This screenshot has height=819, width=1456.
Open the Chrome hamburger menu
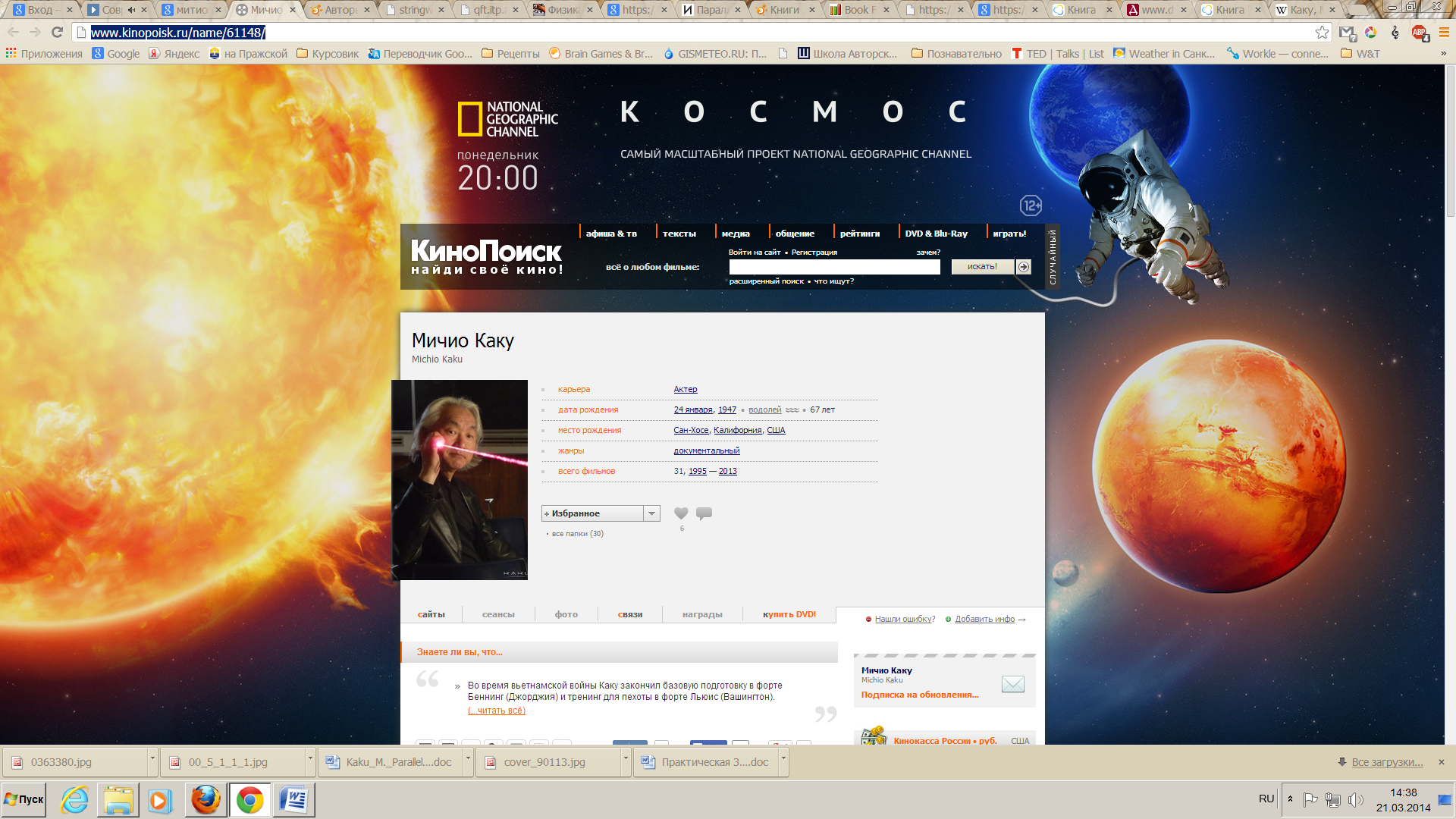[1444, 33]
